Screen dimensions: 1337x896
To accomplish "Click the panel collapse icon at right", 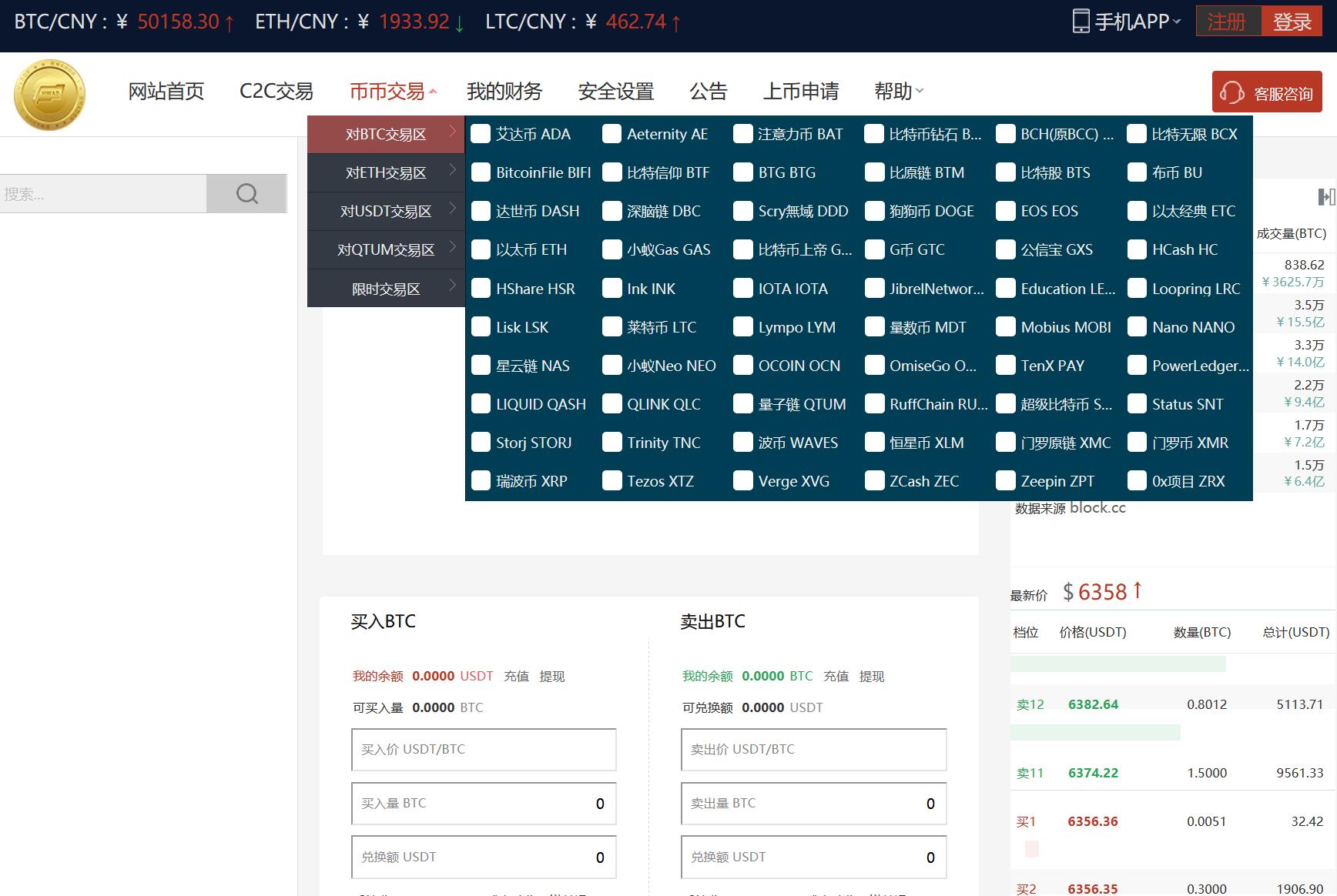I will pyautogui.click(x=1326, y=197).
